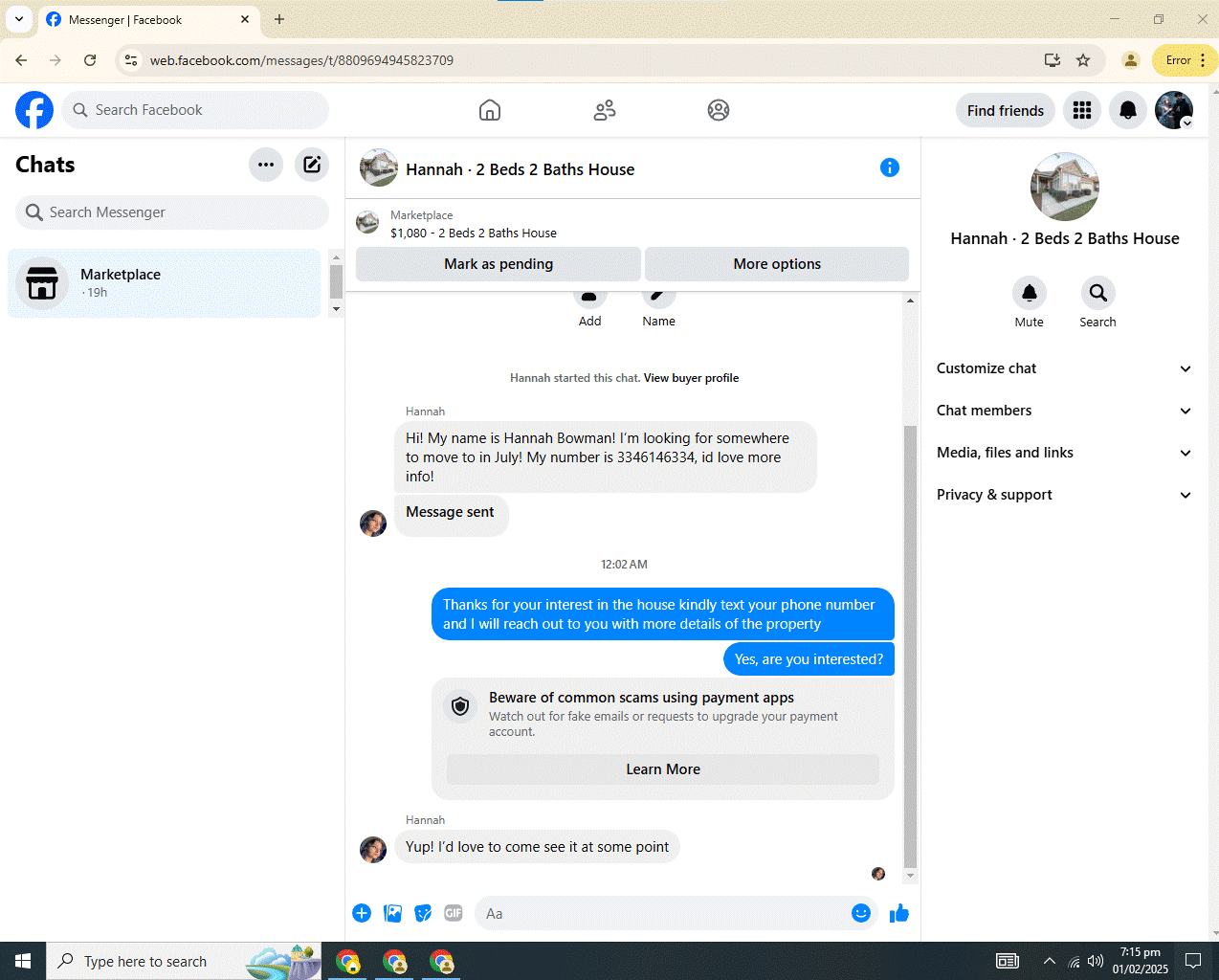Open the Windows notification center
Viewport: 1219px width, 980px height.
1193,961
